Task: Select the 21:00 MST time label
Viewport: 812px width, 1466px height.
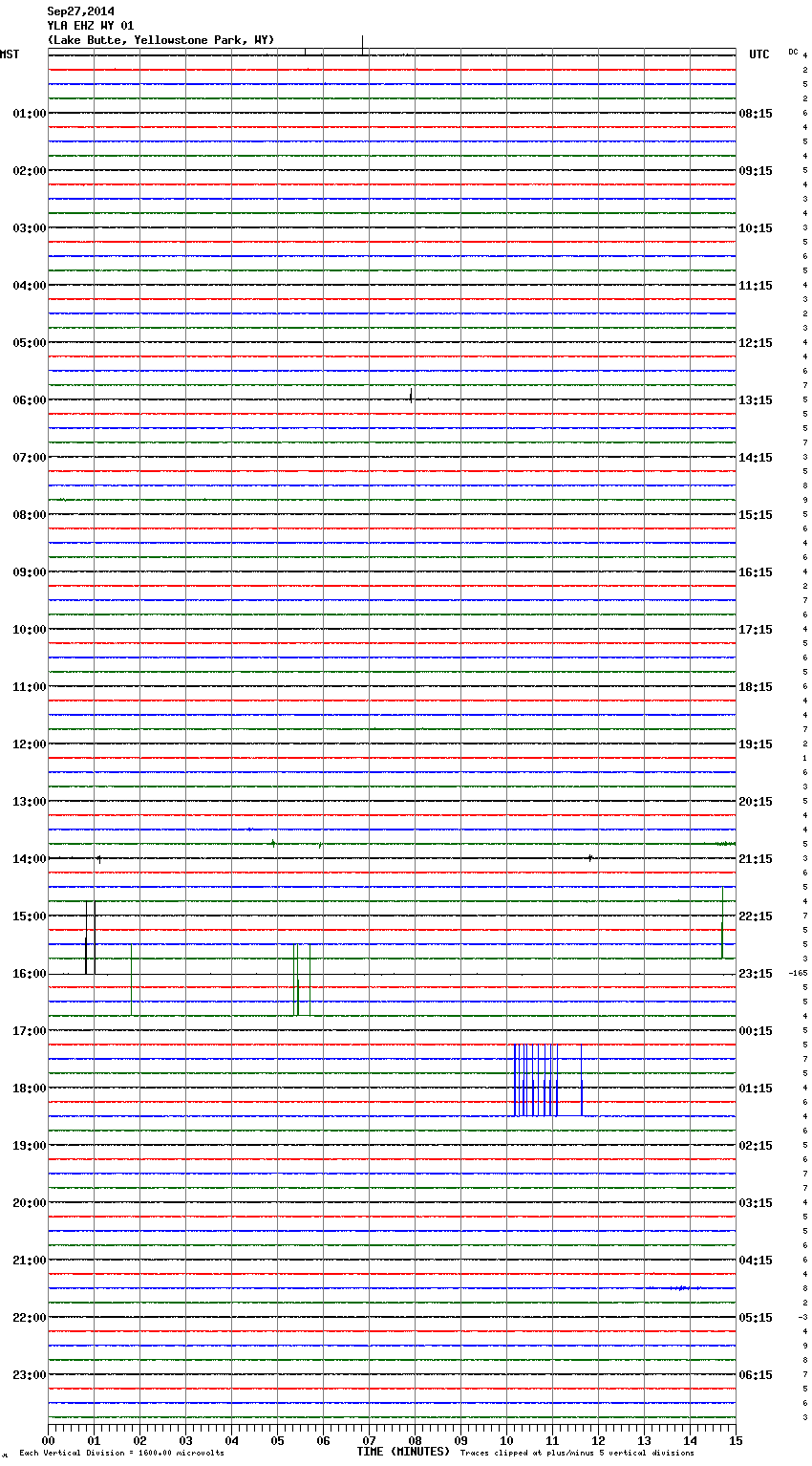Action: click(29, 1261)
